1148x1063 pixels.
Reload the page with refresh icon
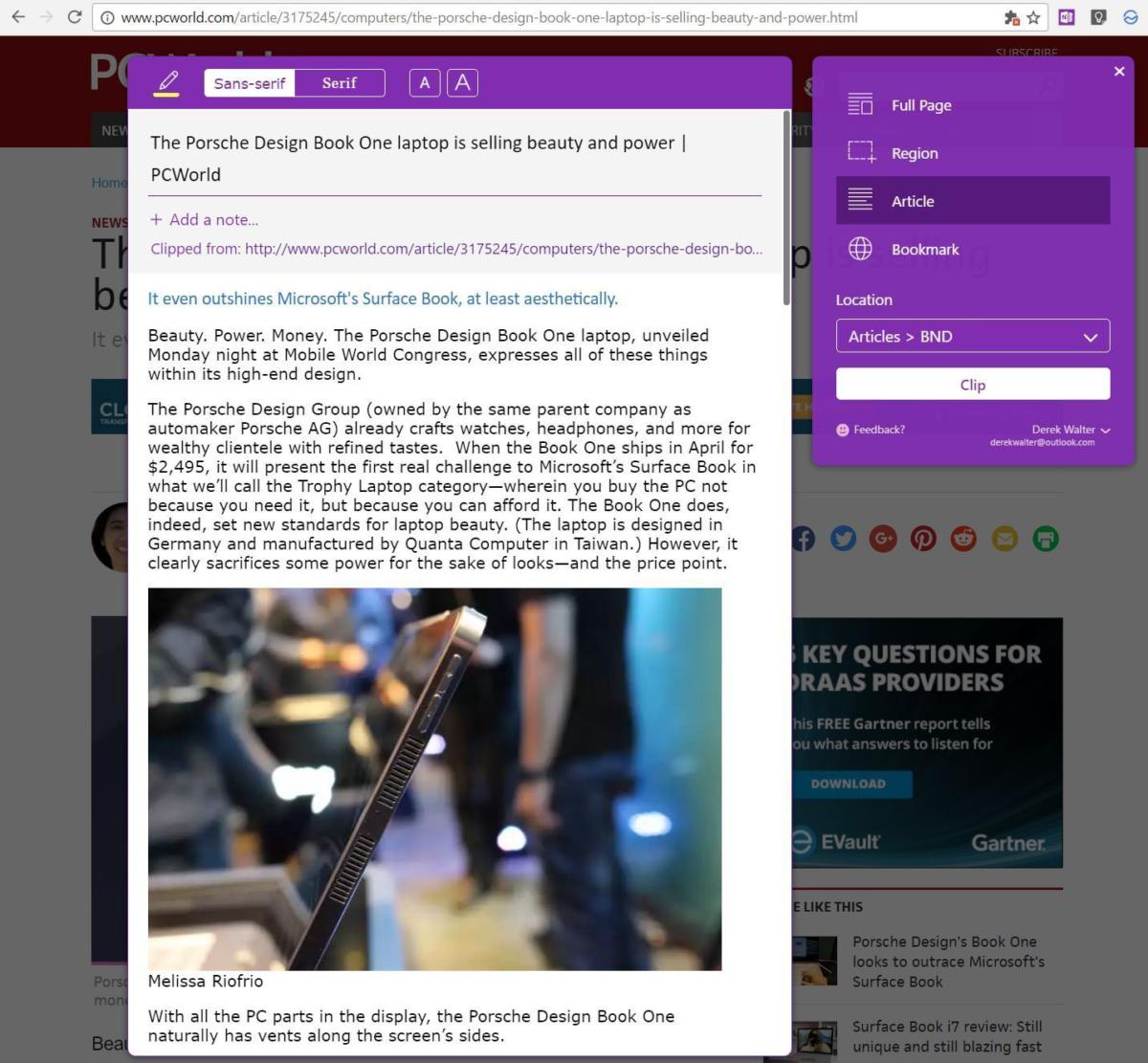75,17
